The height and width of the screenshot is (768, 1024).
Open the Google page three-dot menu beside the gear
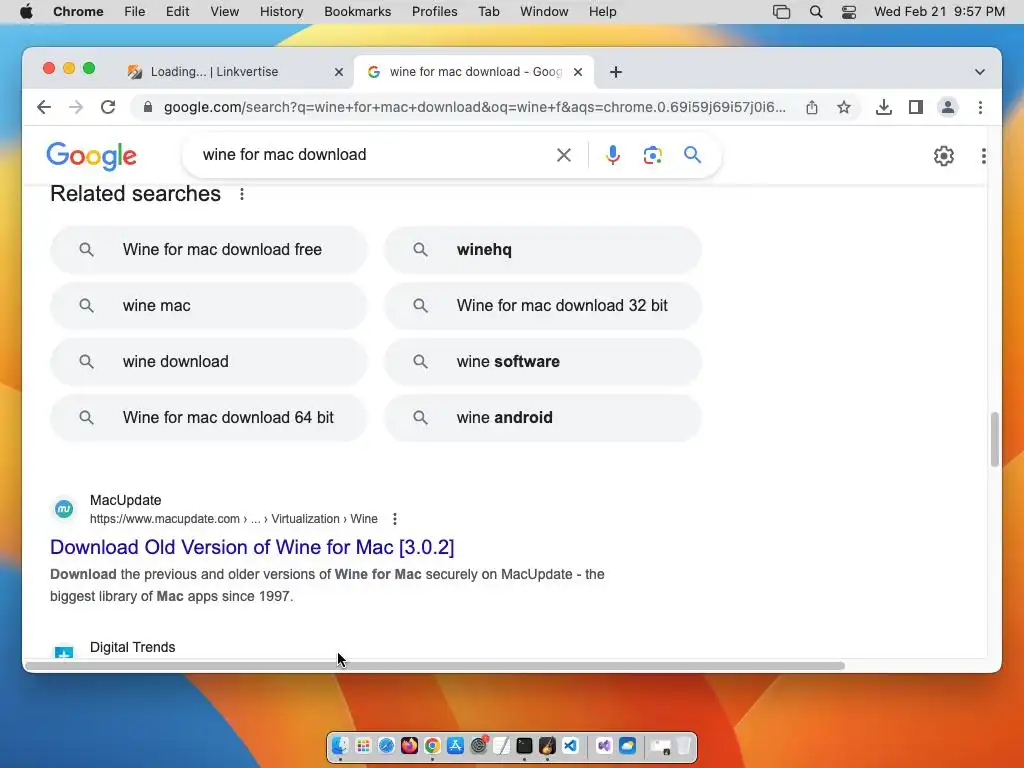pyautogui.click(x=984, y=155)
